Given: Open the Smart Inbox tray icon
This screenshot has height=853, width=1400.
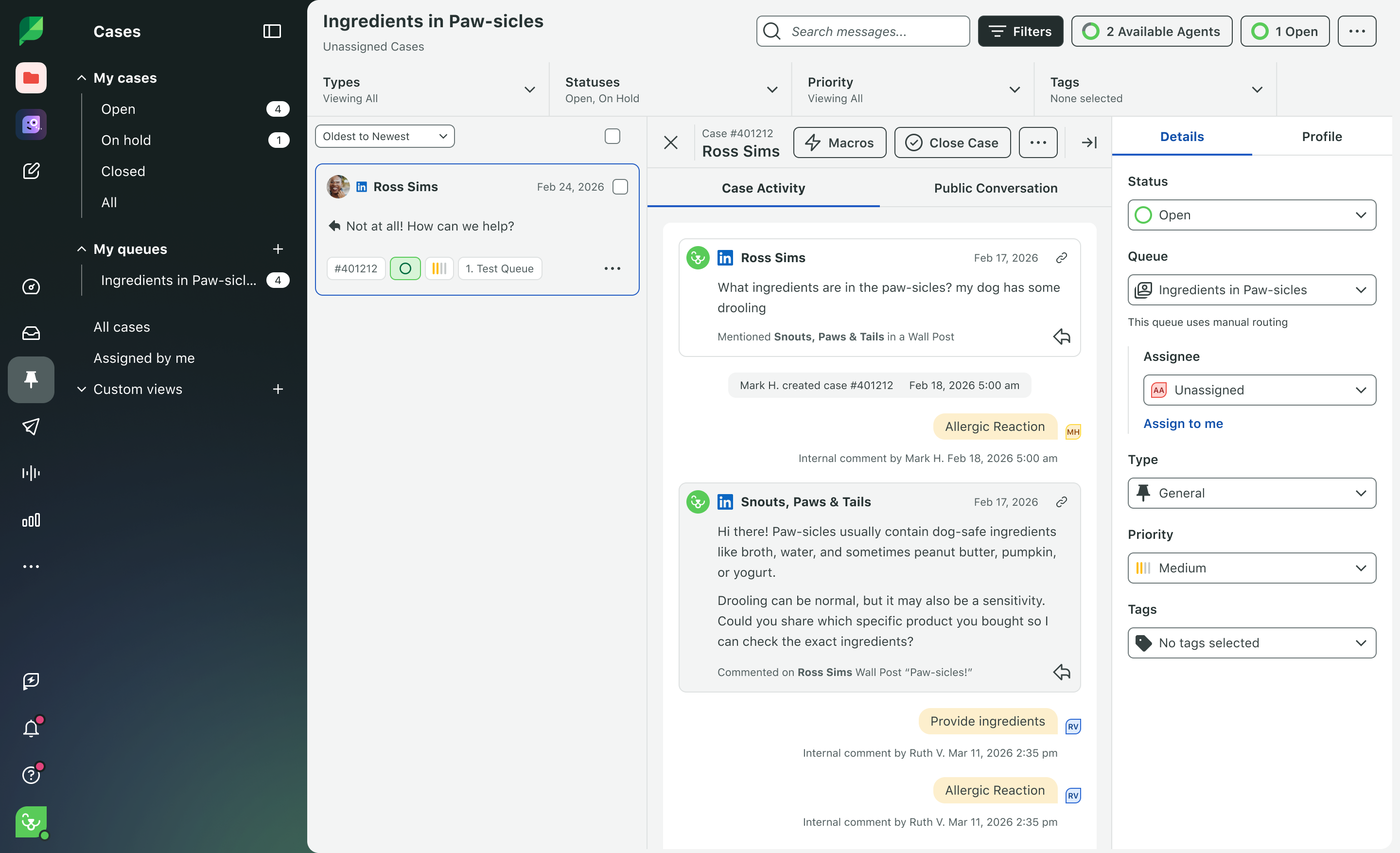Looking at the screenshot, I should pyautogui.click(x=31, y=333).
